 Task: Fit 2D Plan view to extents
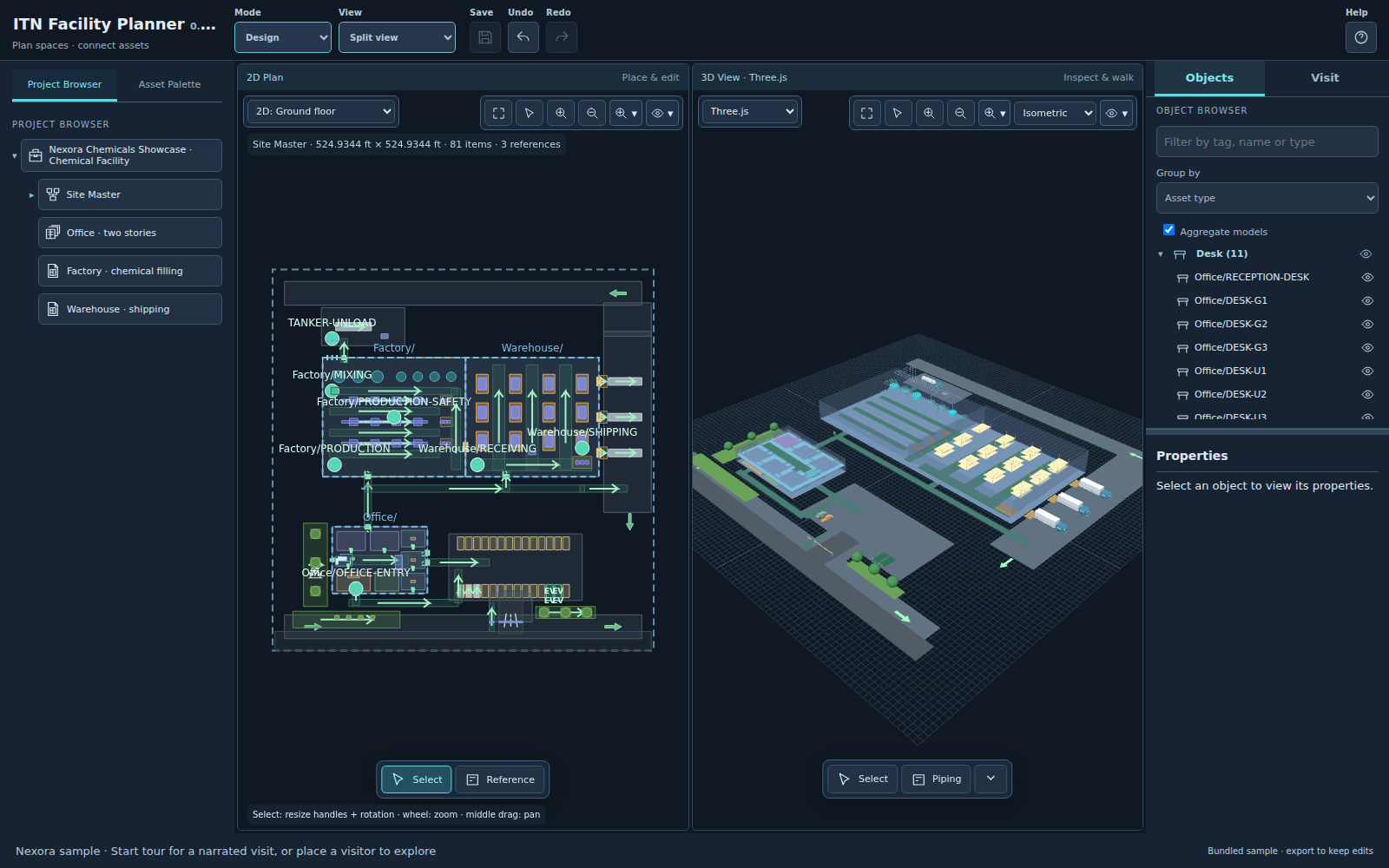click(498, 113)
